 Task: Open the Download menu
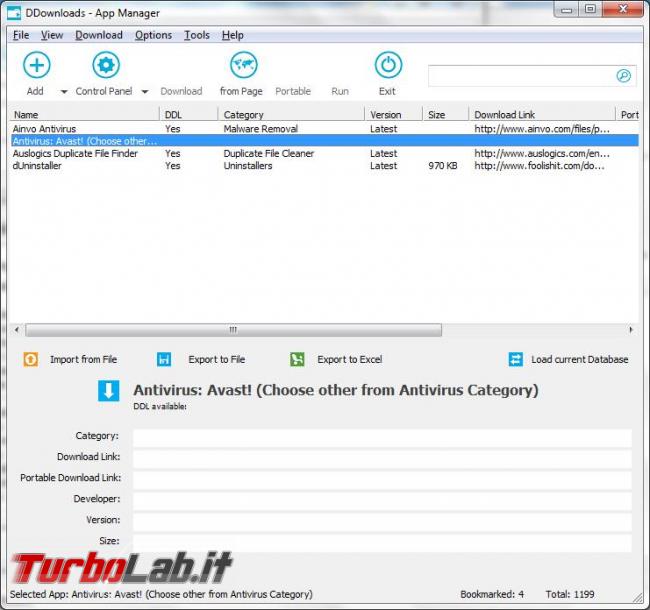point(99,35)
